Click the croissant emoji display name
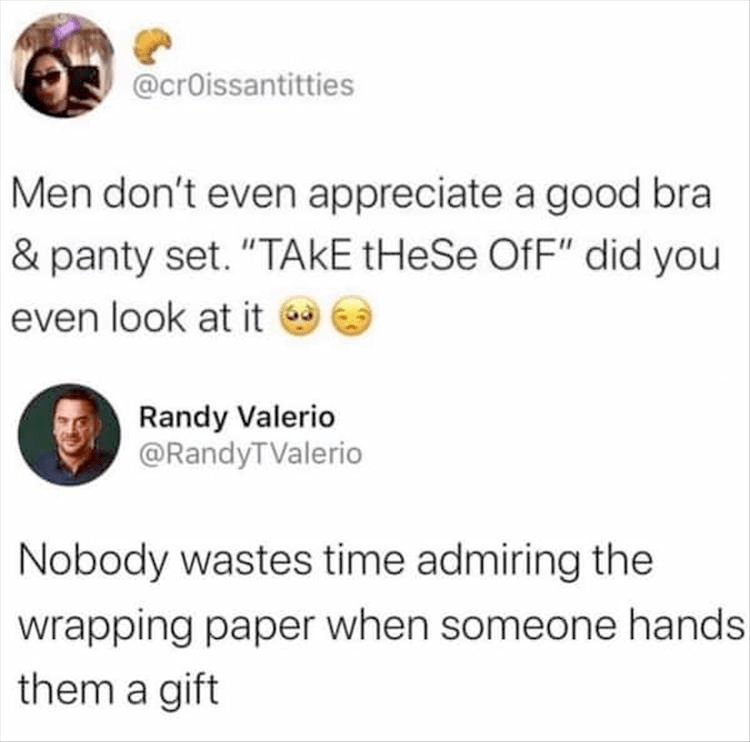Viewport: 750px width, 742px height. coord(152,46)
